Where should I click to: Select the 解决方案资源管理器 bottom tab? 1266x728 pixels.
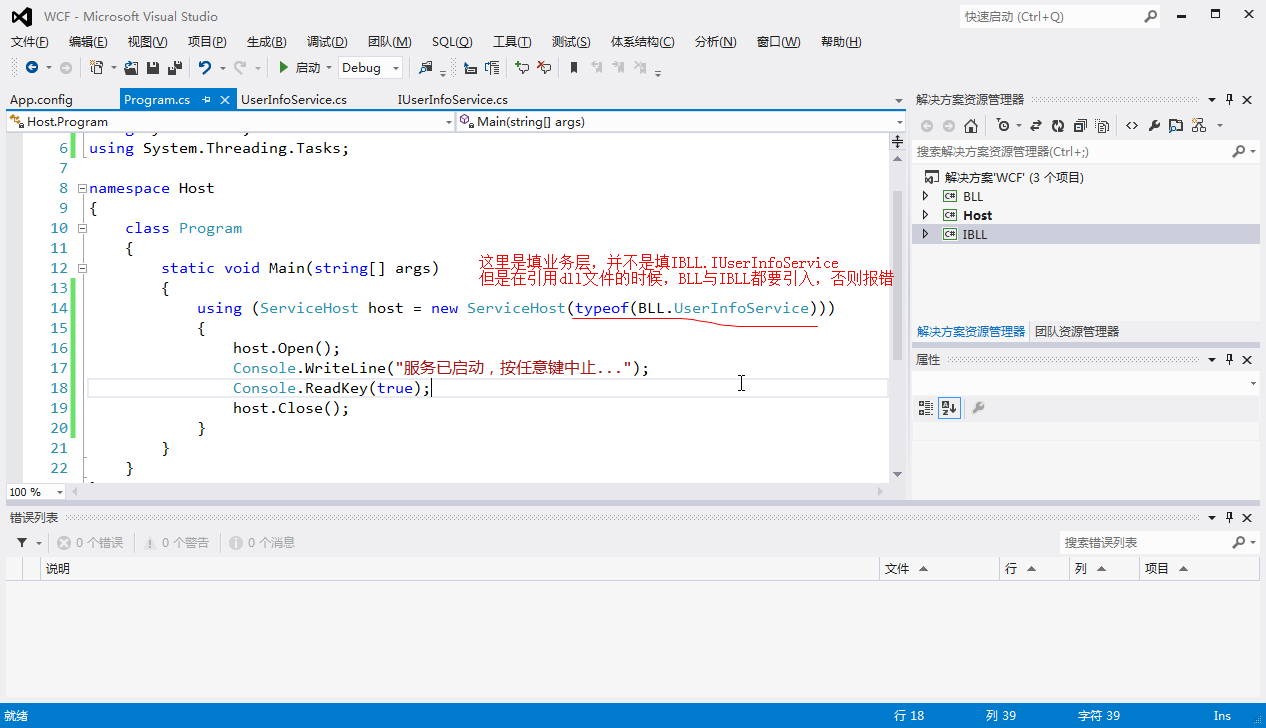[971, 331]
